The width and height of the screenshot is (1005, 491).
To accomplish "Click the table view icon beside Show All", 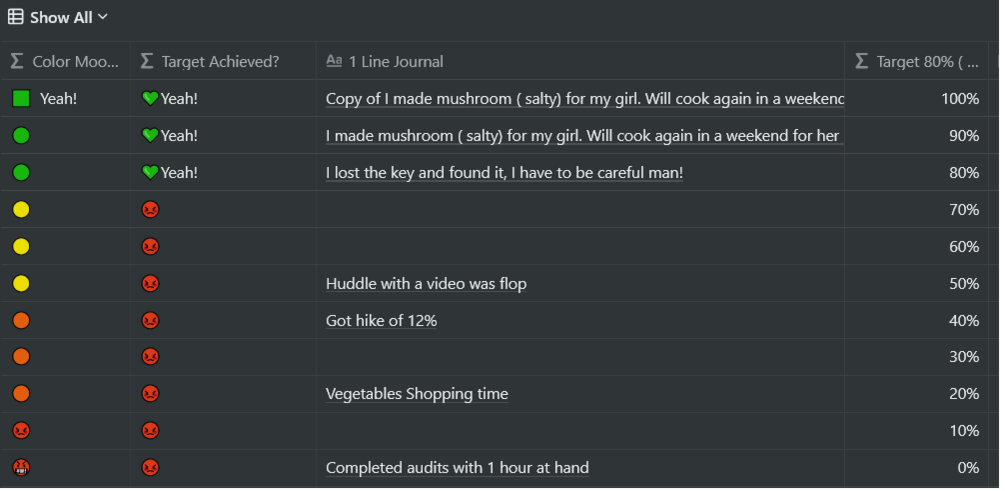I will pyautogui.click(x=16, y=17).
